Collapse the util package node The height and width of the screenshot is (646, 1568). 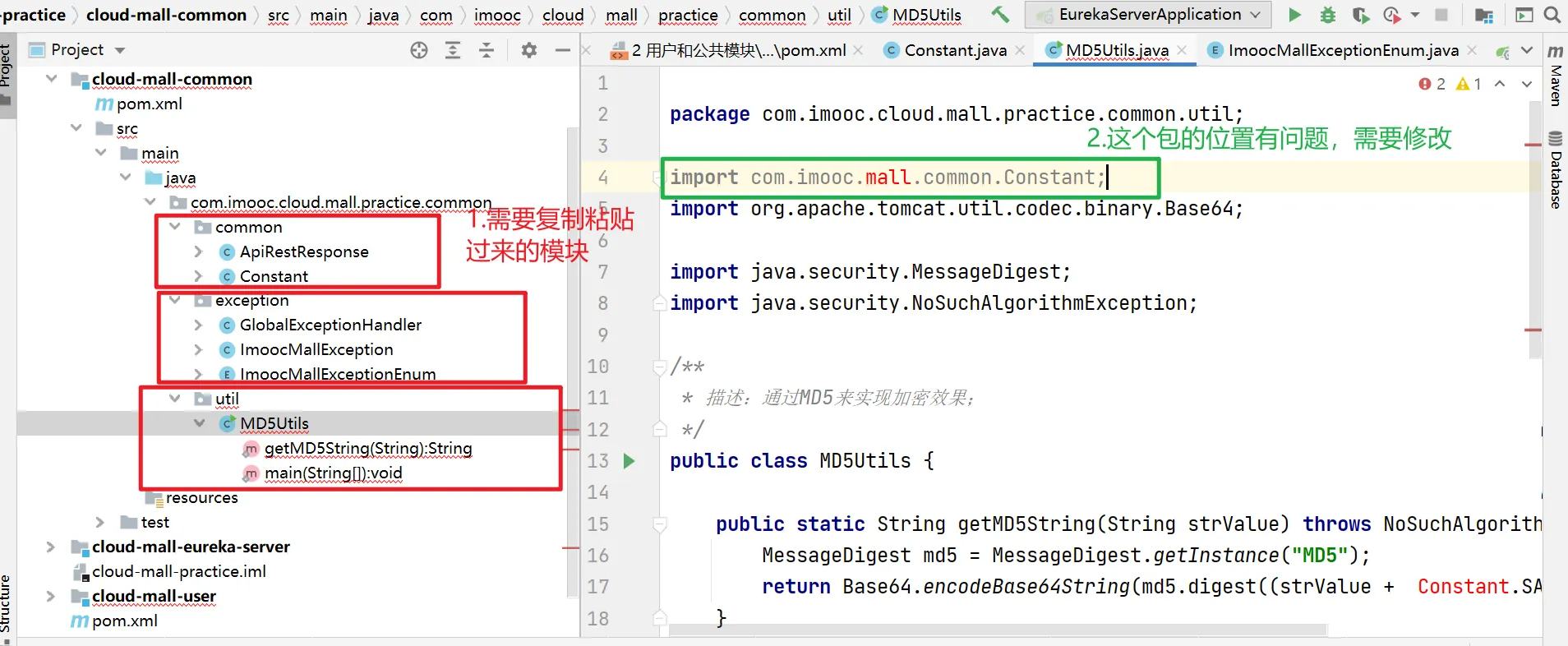click(175, 399)
